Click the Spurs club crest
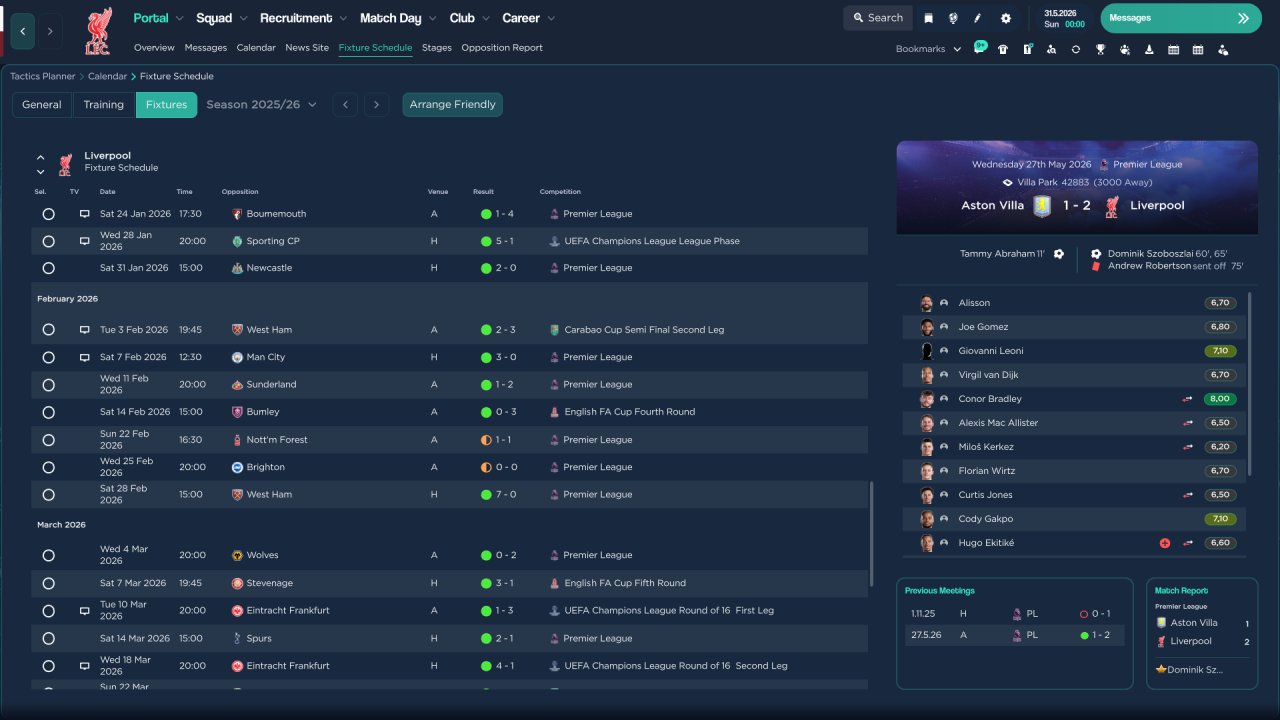This screenshot has width=1280, height=720. [237, 638]
